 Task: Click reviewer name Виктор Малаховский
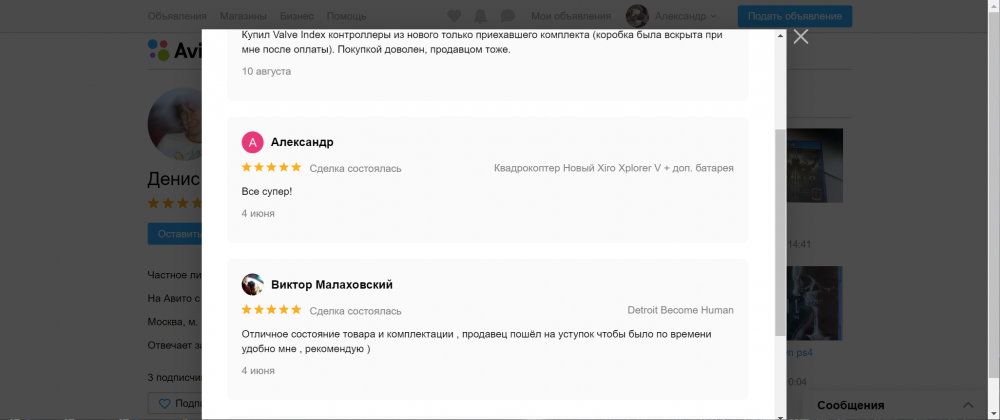(x=332, y=285)
